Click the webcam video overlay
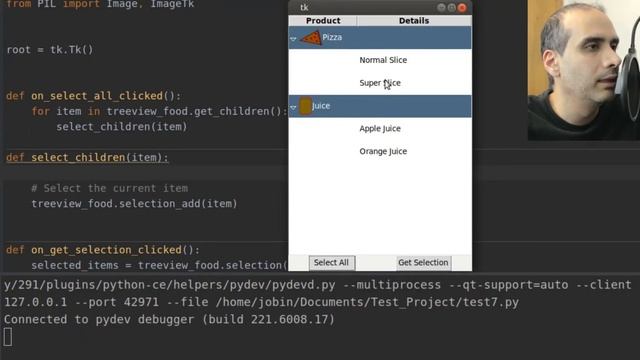This screenshot has width=640, height=360. click(x=584, y=70)
